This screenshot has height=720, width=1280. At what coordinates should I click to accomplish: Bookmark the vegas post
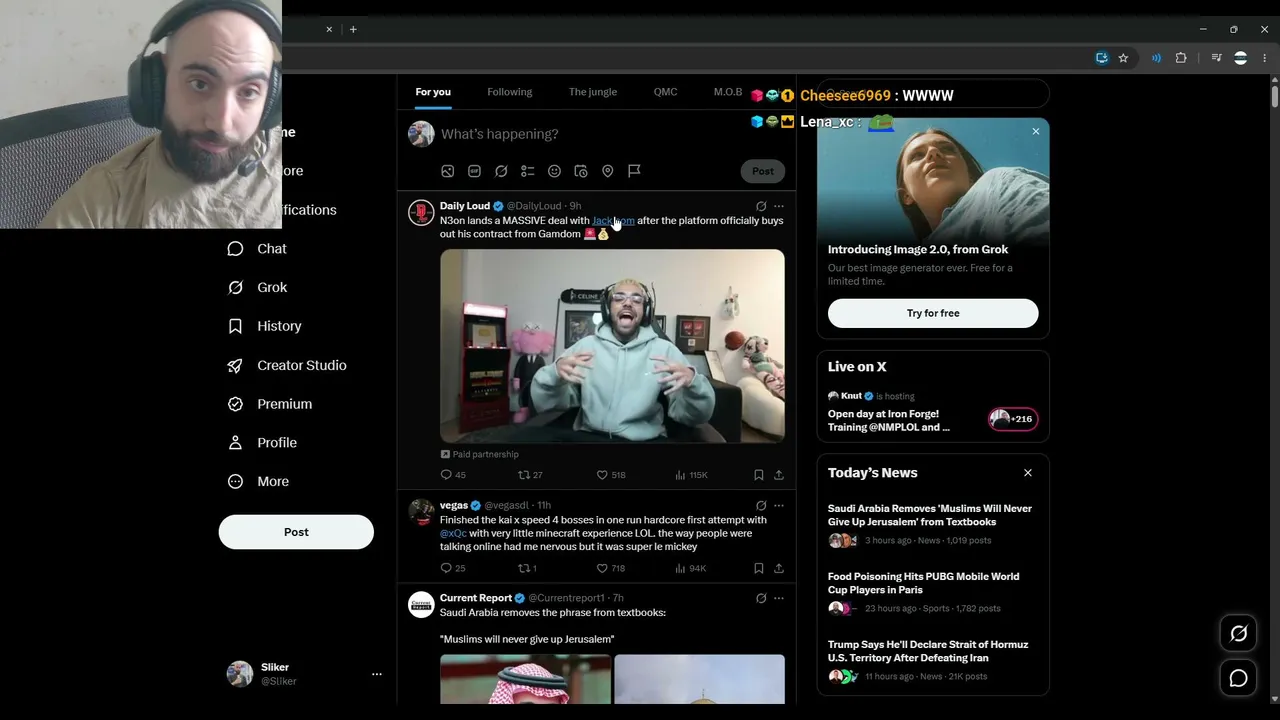point(759,568)
